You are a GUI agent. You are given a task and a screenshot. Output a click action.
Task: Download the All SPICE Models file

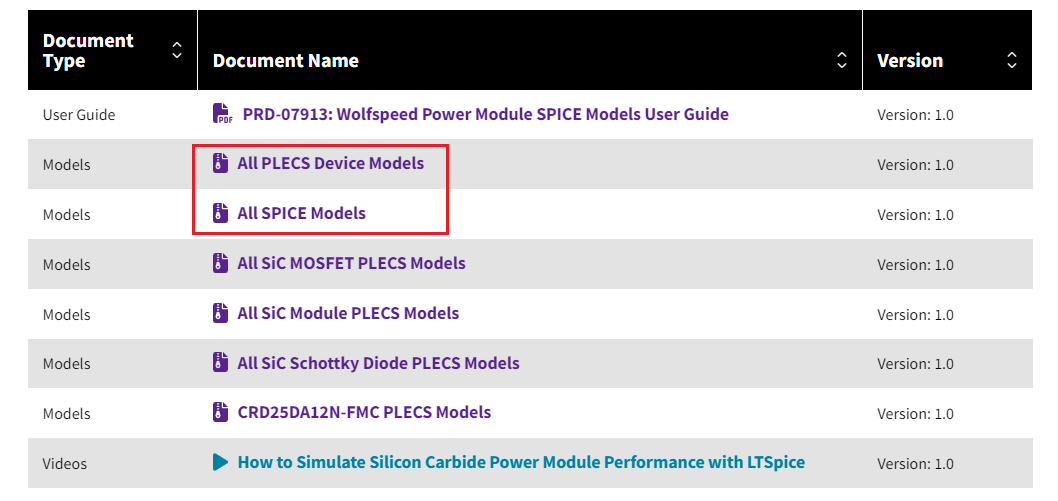click(x=301, y=213)
